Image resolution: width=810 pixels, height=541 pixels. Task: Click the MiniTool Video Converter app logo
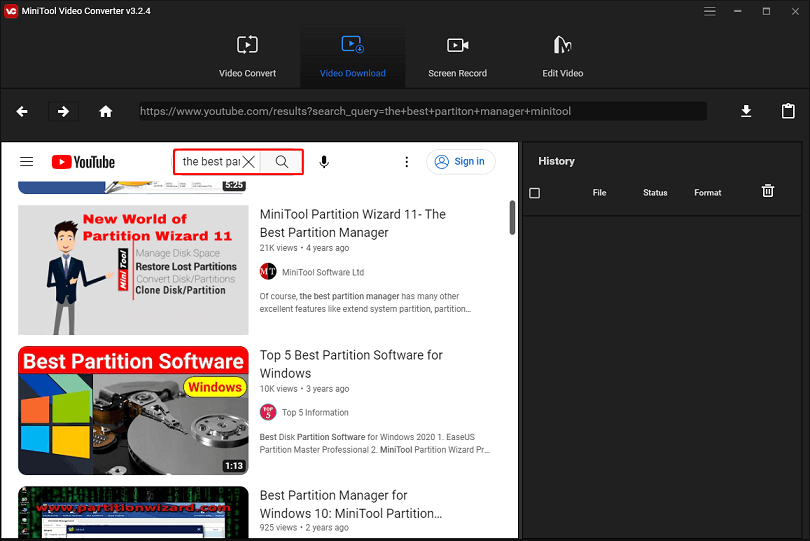pos(10,11)
